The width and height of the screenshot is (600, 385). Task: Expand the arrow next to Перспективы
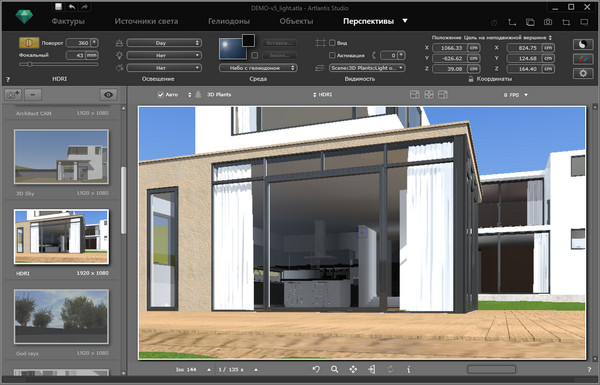coord(405,21)
